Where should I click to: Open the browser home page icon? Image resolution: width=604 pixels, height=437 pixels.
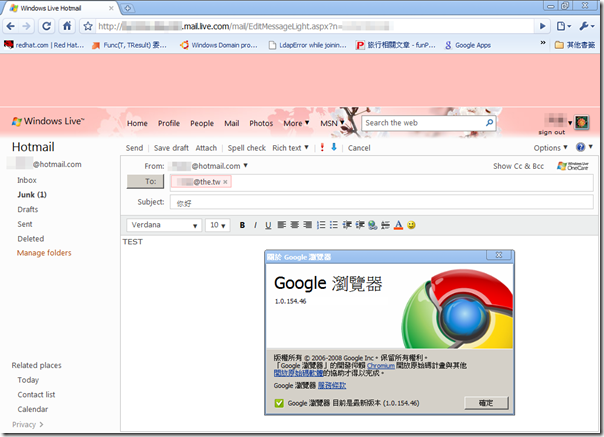coord(67,26)
